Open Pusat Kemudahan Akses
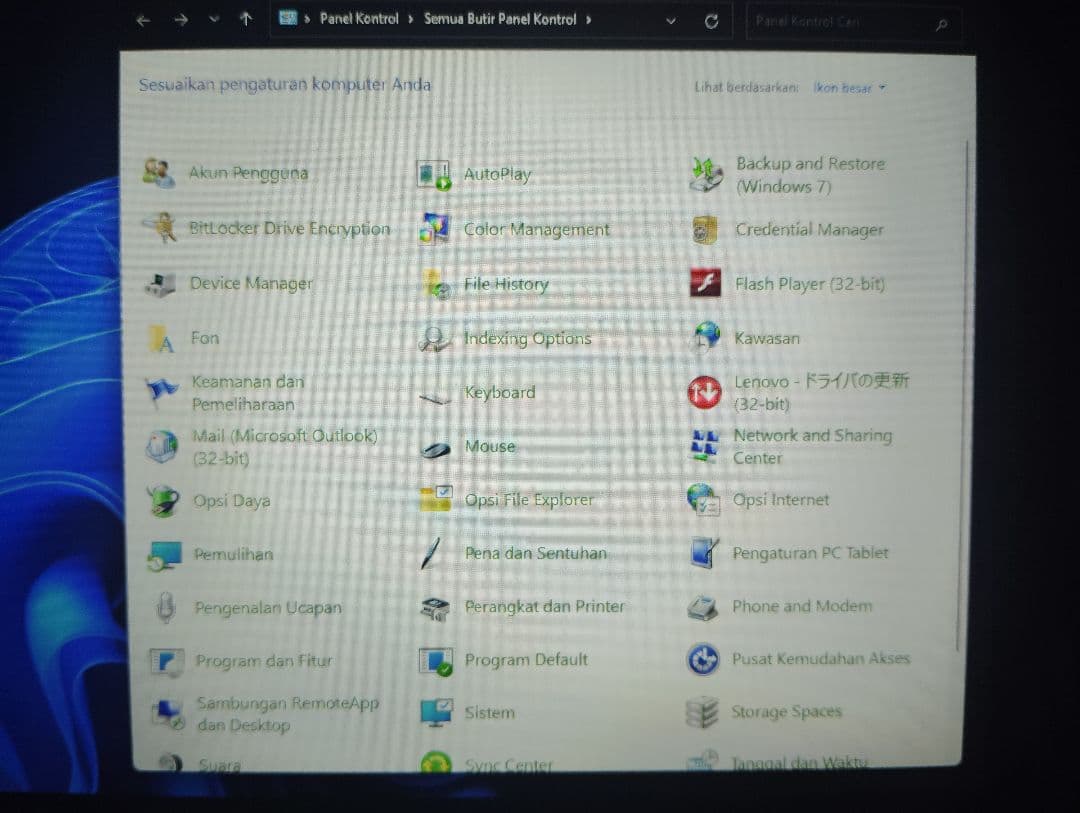 point(820,659)
